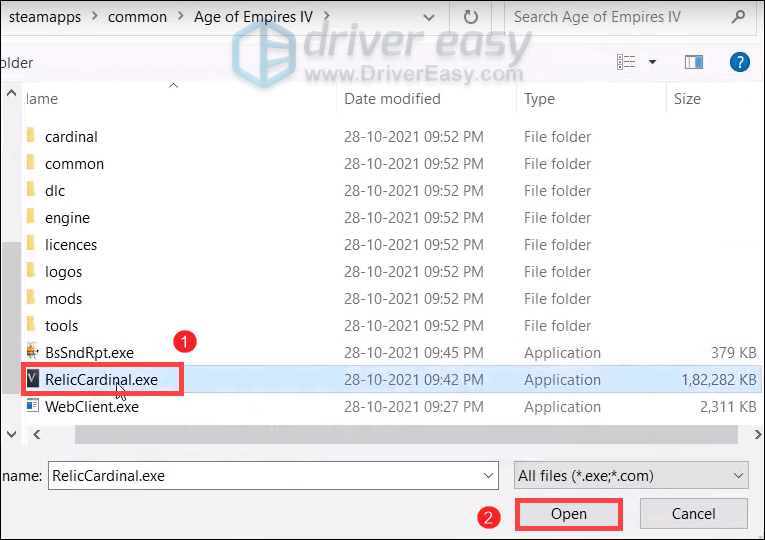Click the 2,311 KB size value
765x540 pixels.
[728, 406]
